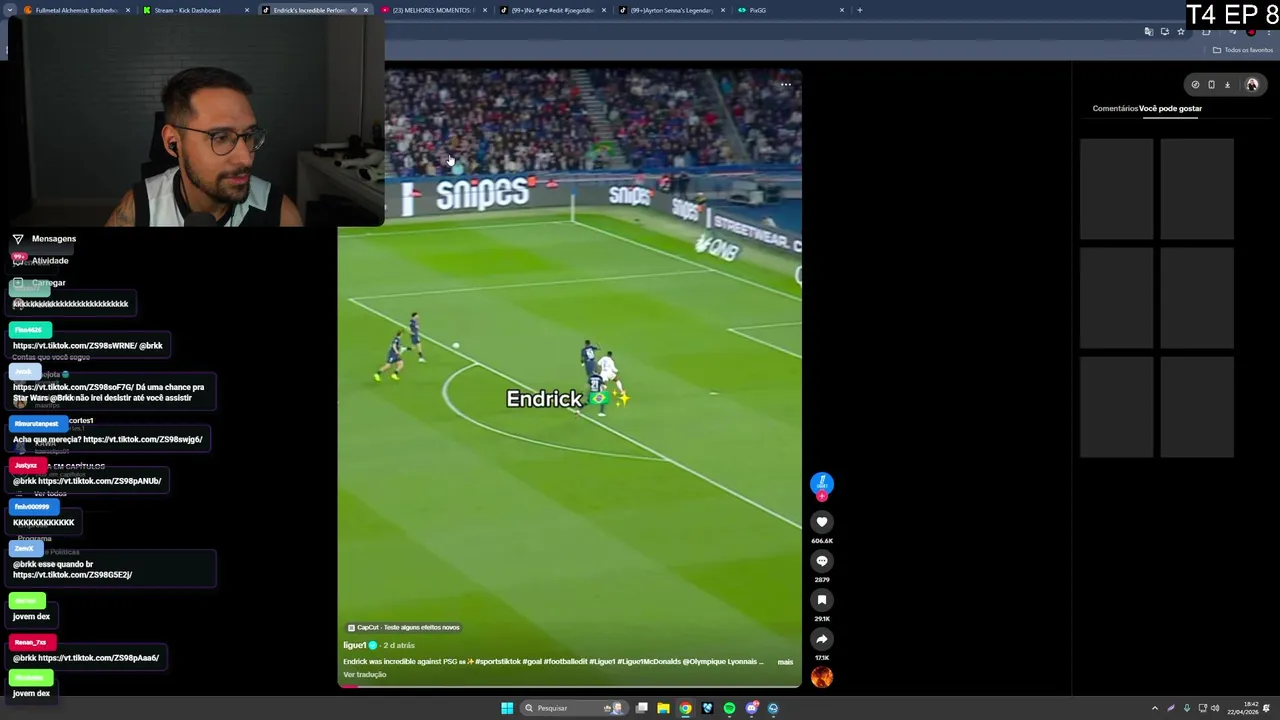The height and width of the screenshot is (720, 1280).
Task: Open tiktok link ending ZS98sWRNE
Action: tap(74, 346)
